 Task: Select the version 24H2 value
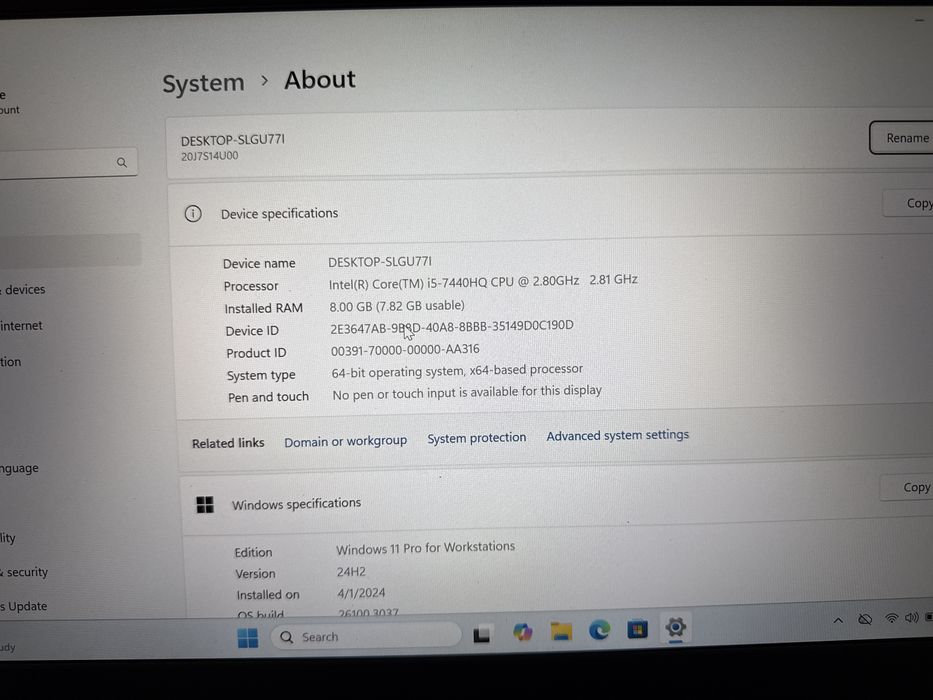(351, 572)
